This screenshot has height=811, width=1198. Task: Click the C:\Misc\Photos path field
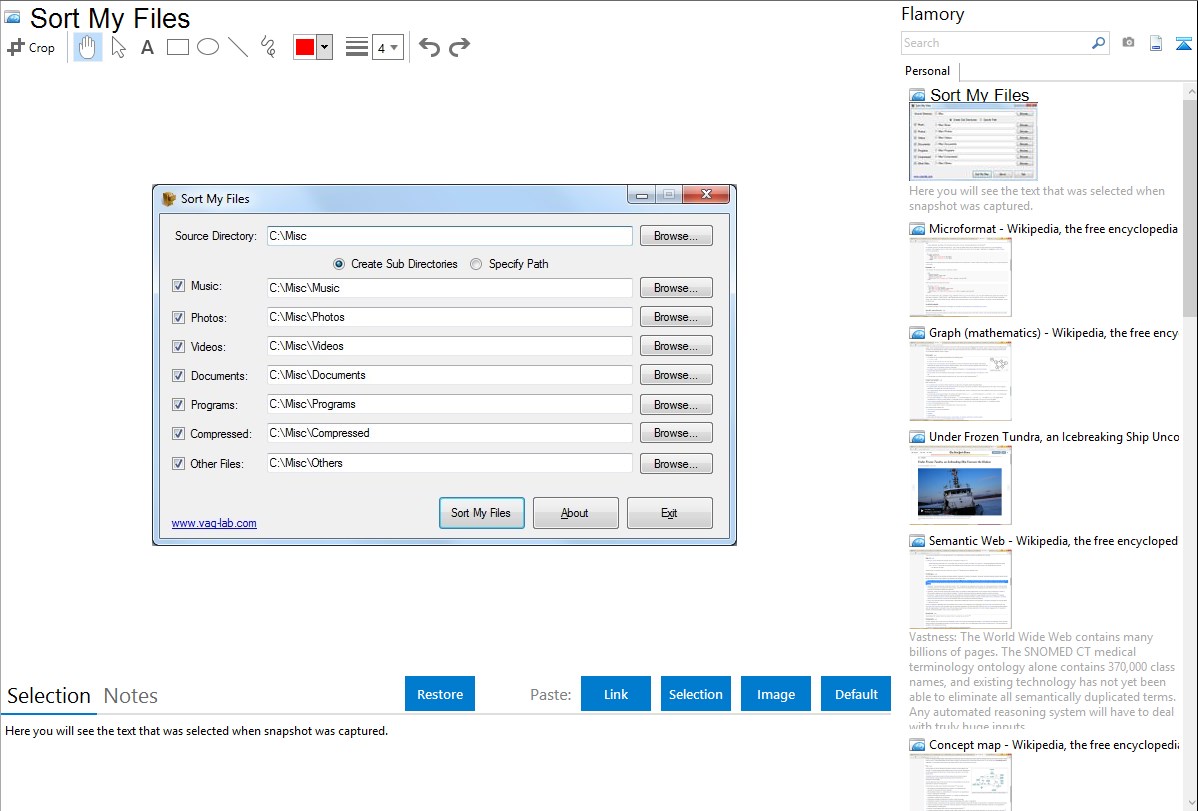[x=450, y=316]
